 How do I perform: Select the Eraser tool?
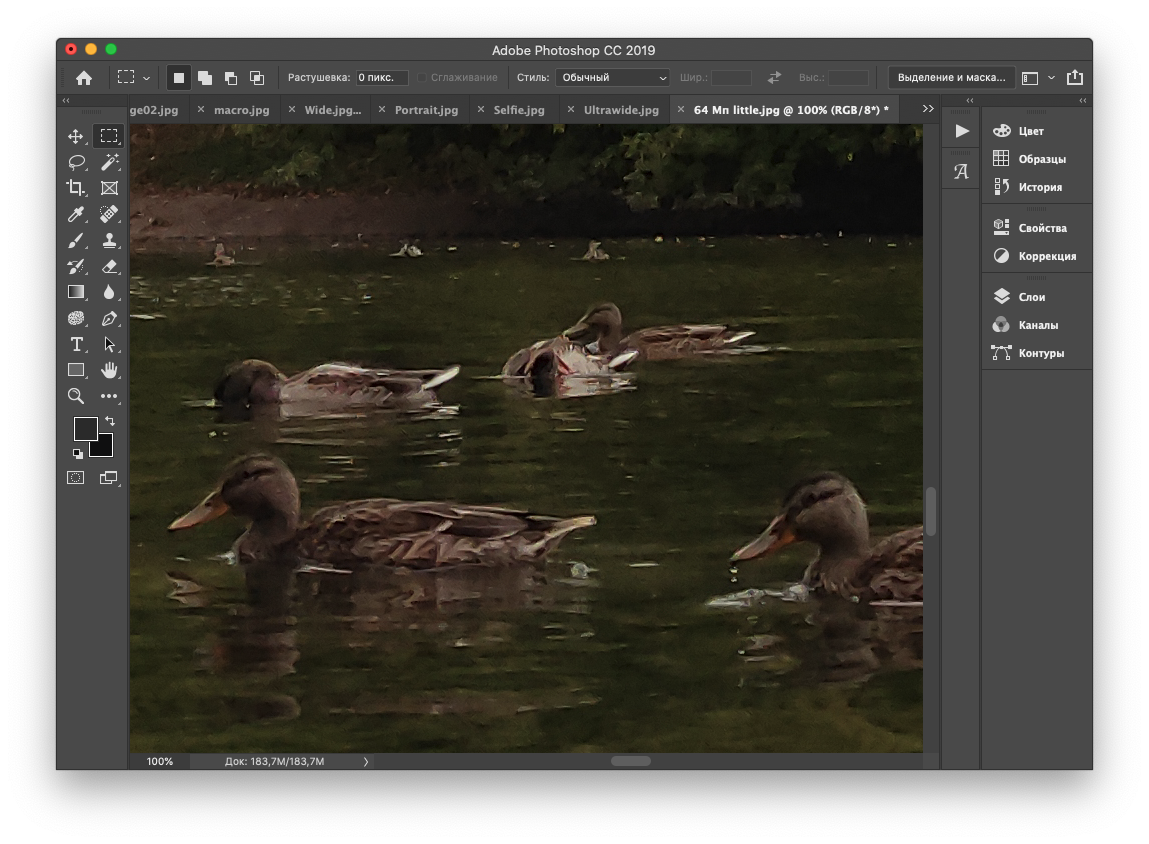[x=109, y=266]
